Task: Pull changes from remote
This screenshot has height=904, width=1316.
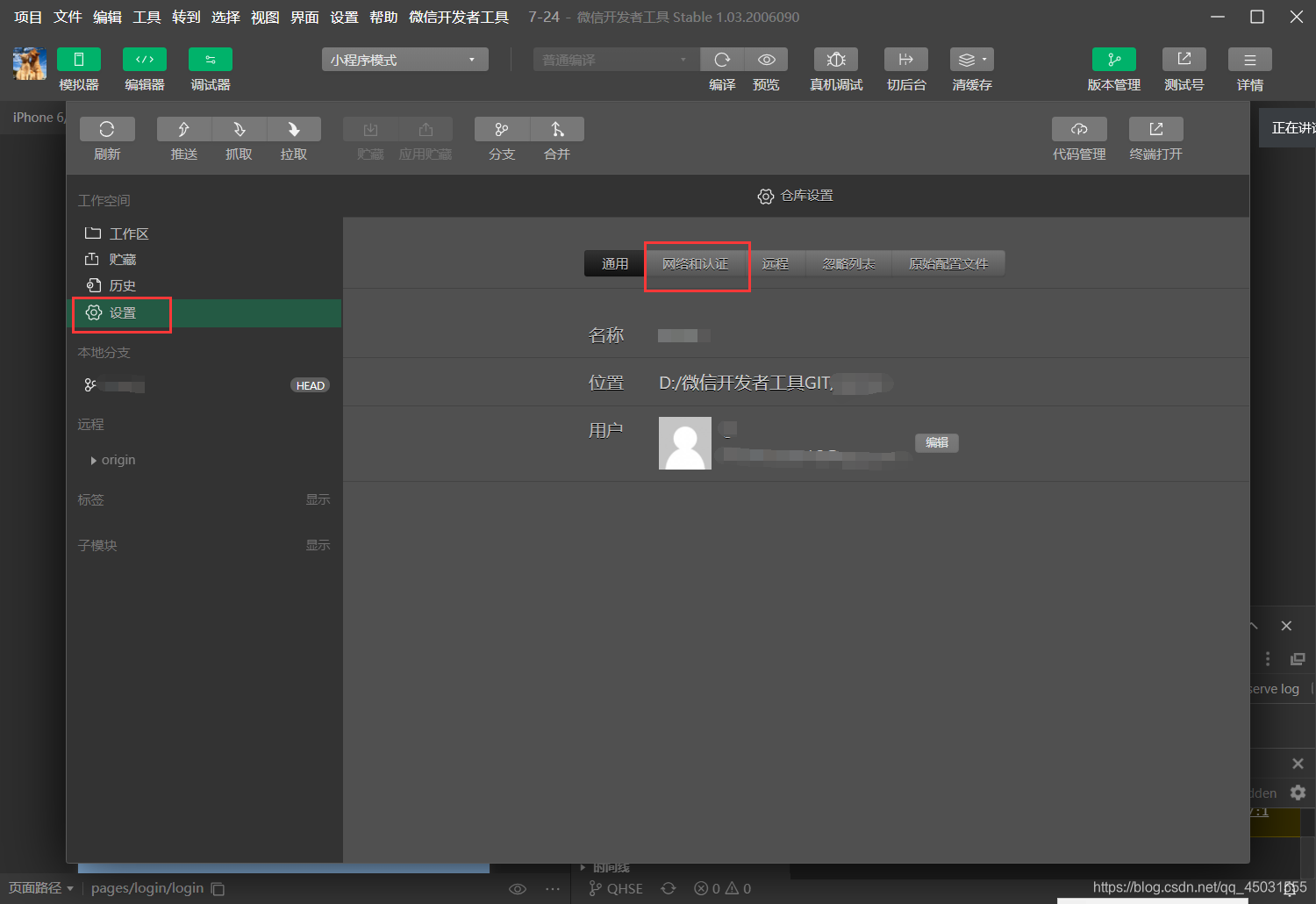Action: tap(294, 129)
